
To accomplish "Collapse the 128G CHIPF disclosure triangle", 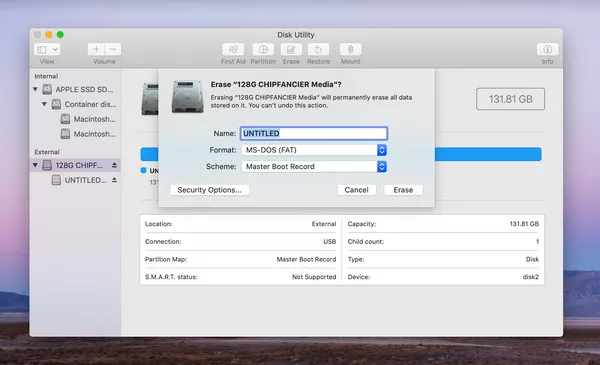I will (35, 165).
